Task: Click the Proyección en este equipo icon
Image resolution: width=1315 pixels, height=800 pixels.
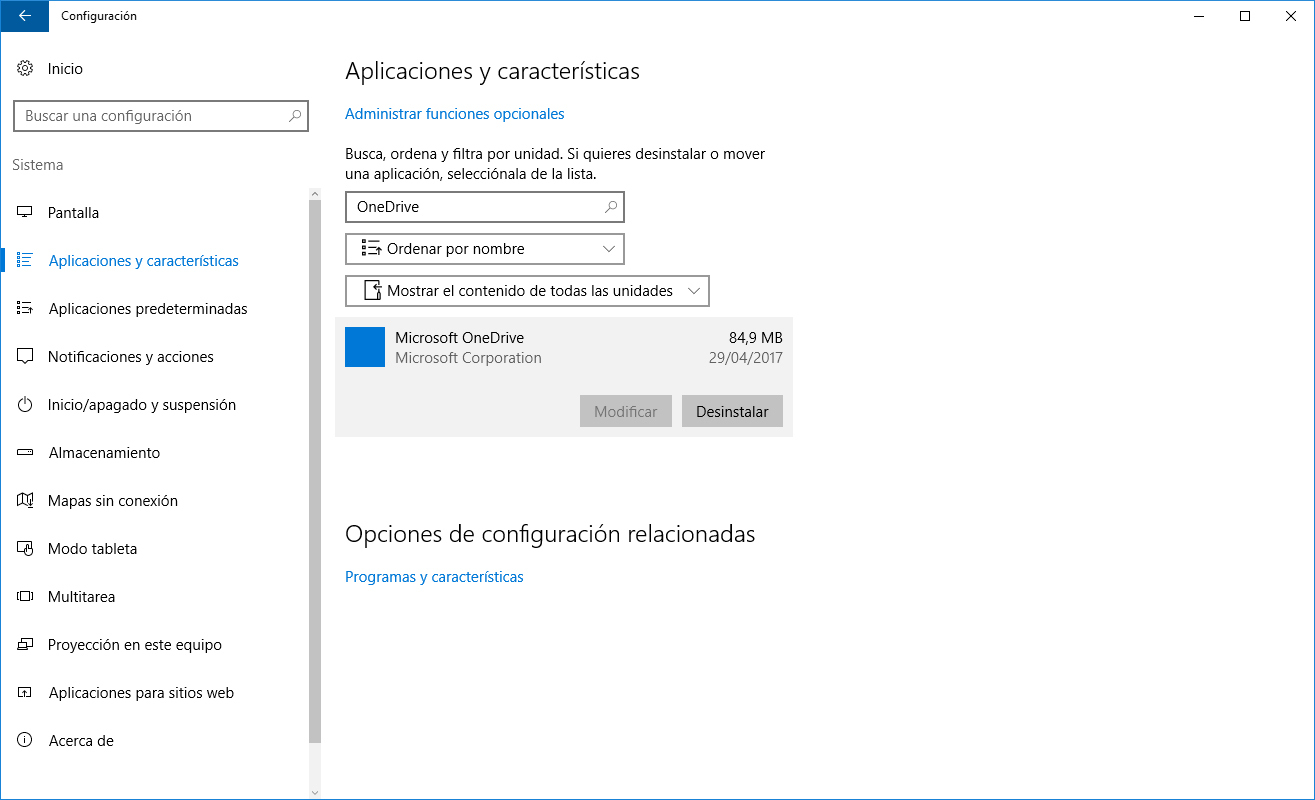Action: (x=25, y=645)
